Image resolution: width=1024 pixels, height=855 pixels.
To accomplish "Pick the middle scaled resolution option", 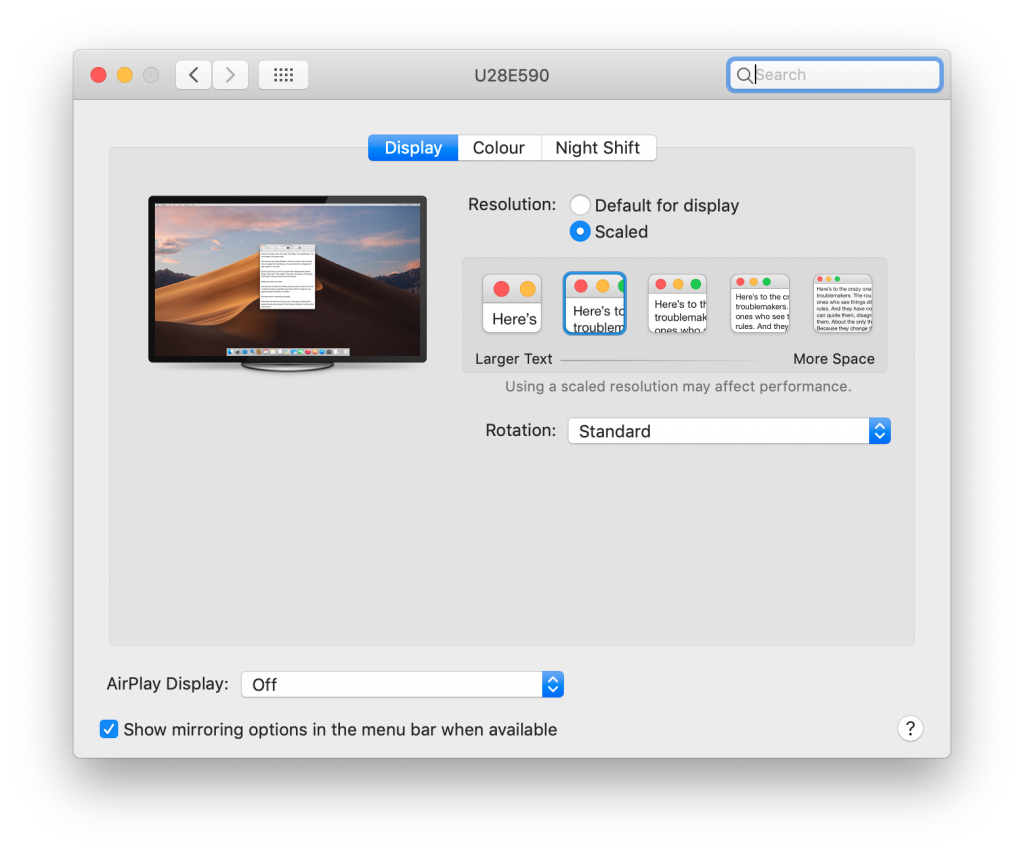I will click(677, 304).
